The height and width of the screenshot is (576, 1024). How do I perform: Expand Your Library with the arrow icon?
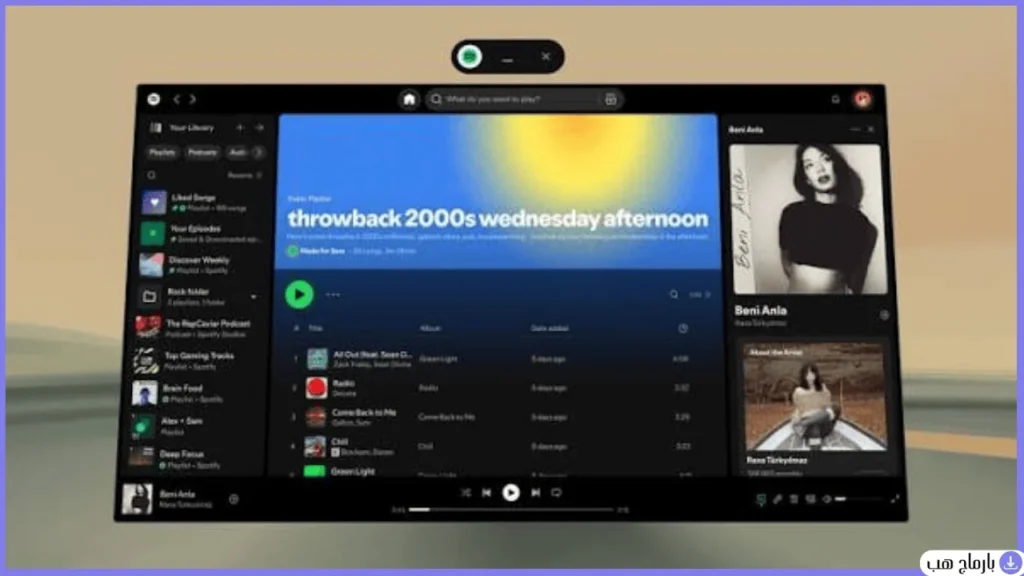pos(259,128)
